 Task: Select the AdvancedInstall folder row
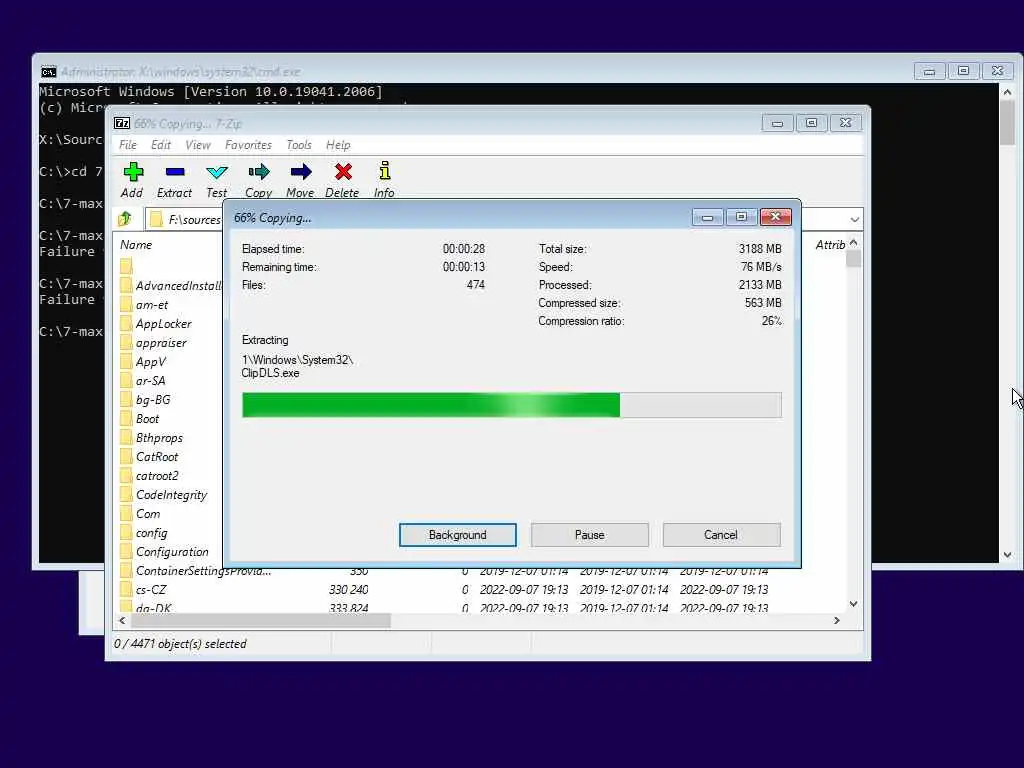click(178, 286)
